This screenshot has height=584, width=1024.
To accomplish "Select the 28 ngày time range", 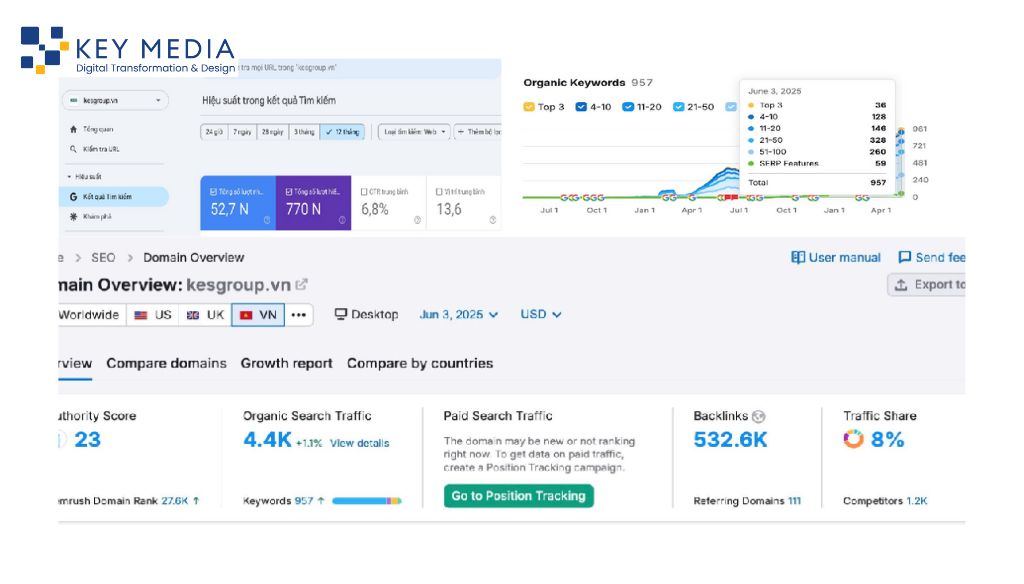I will [x=272, y=132].
